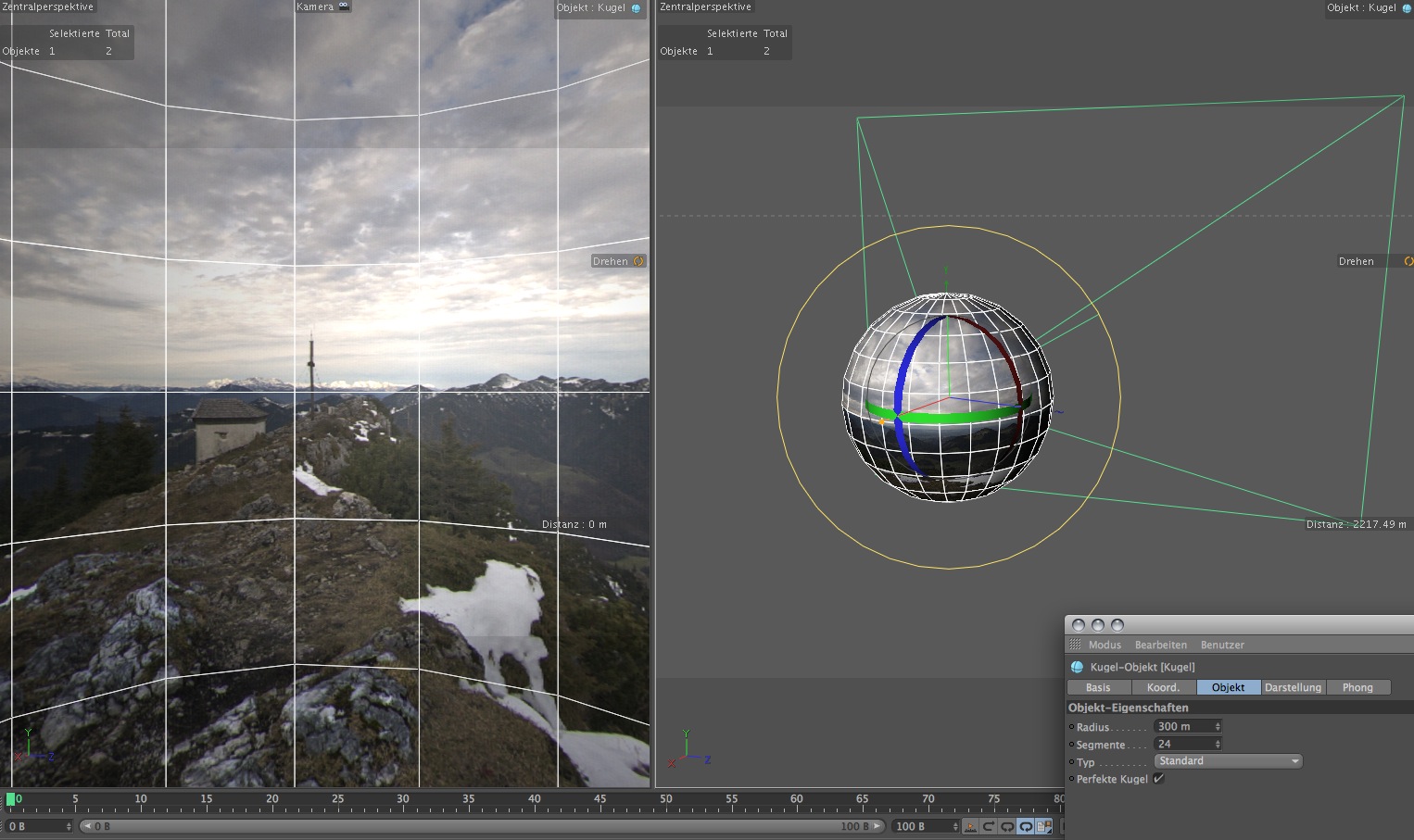Open the Darstellung tab

1293,687
